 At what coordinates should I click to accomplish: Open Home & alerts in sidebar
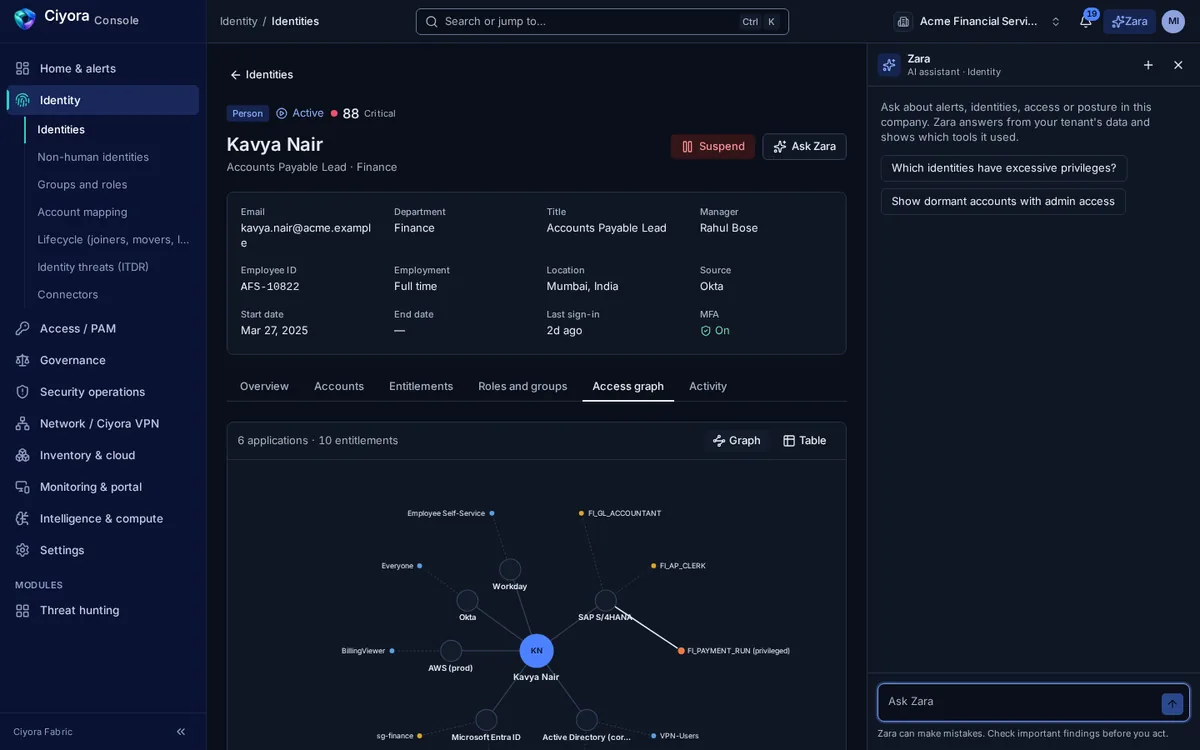tap(103, 68)
